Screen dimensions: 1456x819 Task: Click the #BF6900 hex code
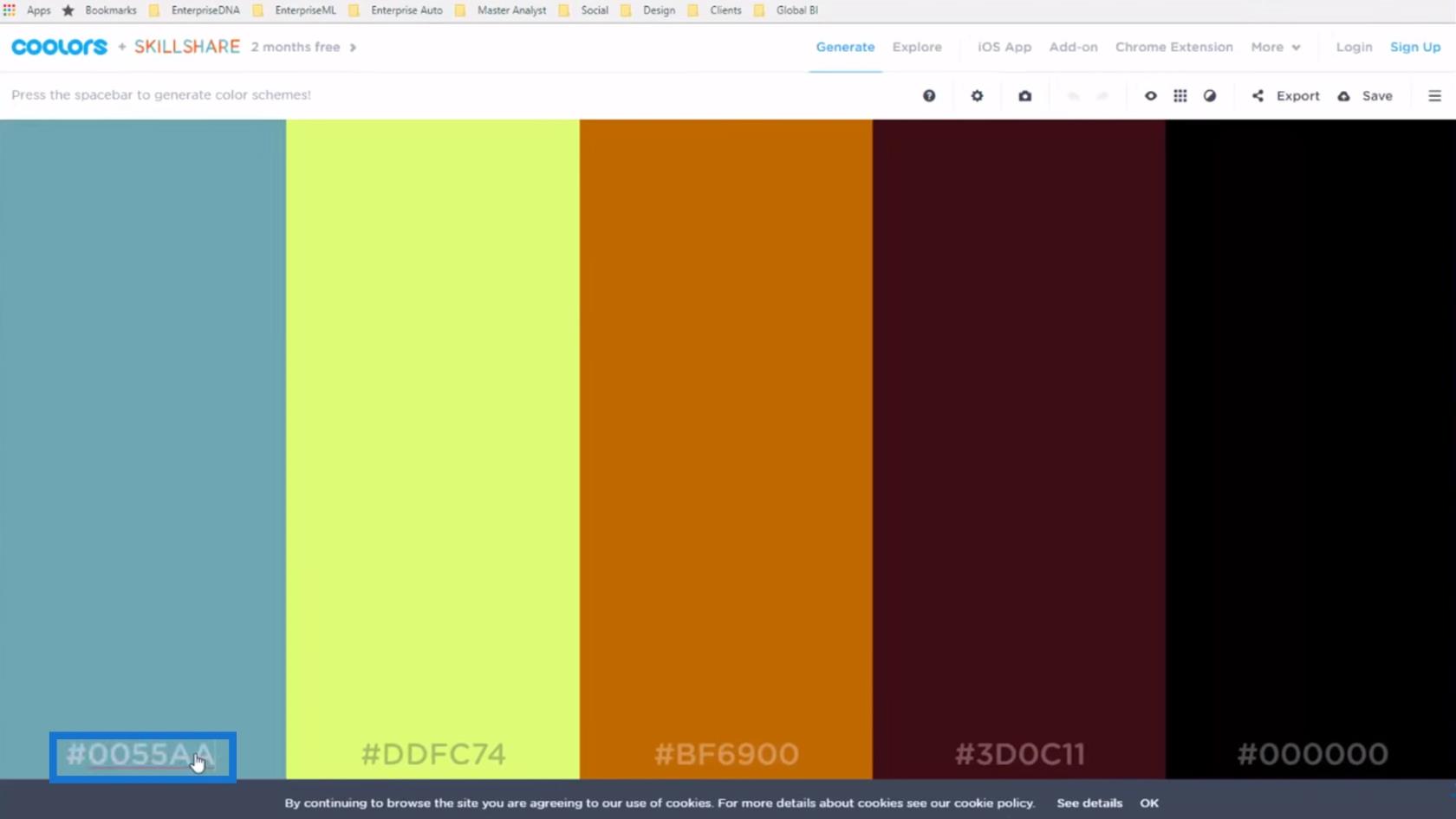coord(726,754)
